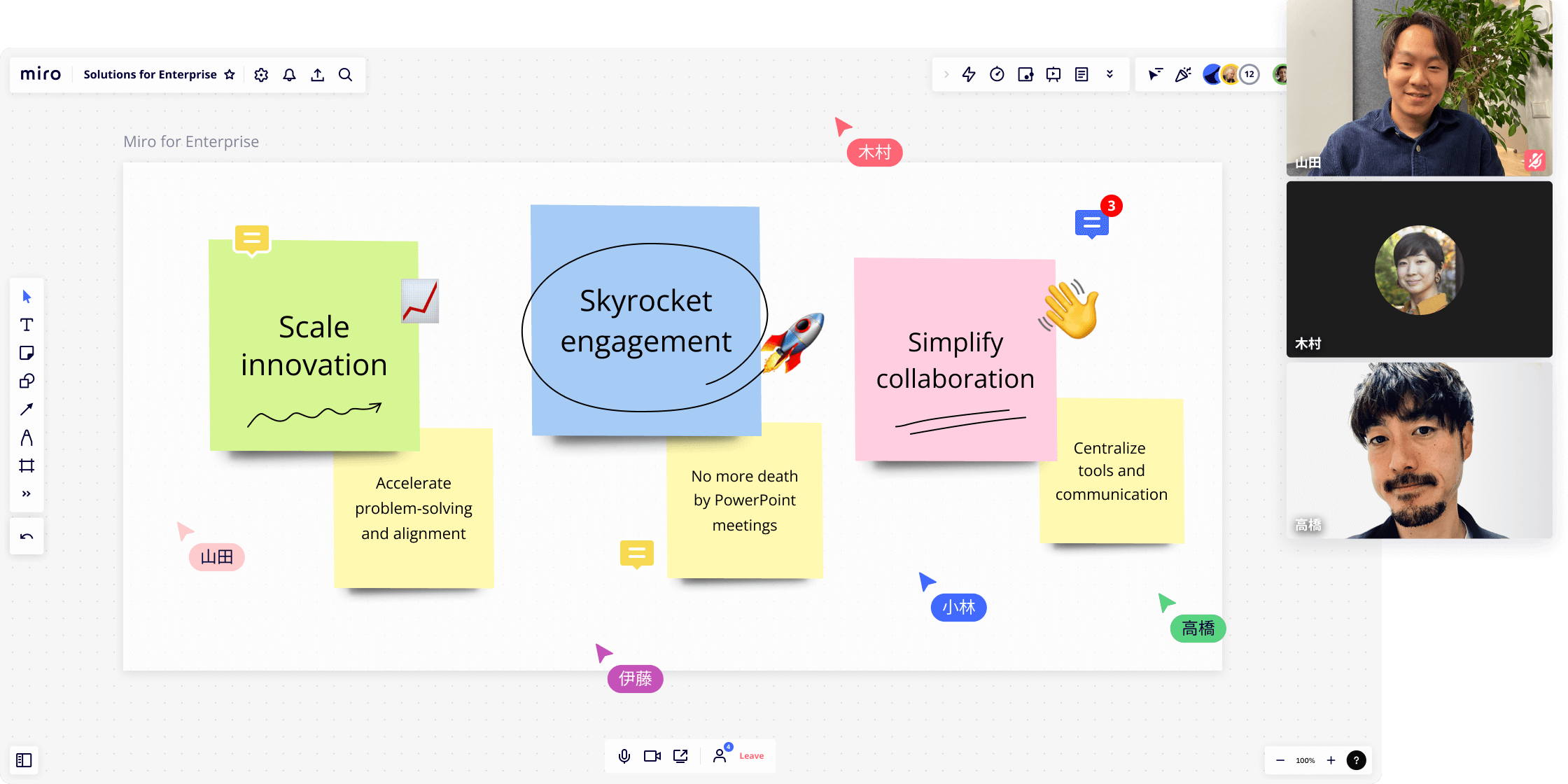Open board settings gear icon
The height and width of the screenshot is (784, 1568).
(x=261, y=75)
